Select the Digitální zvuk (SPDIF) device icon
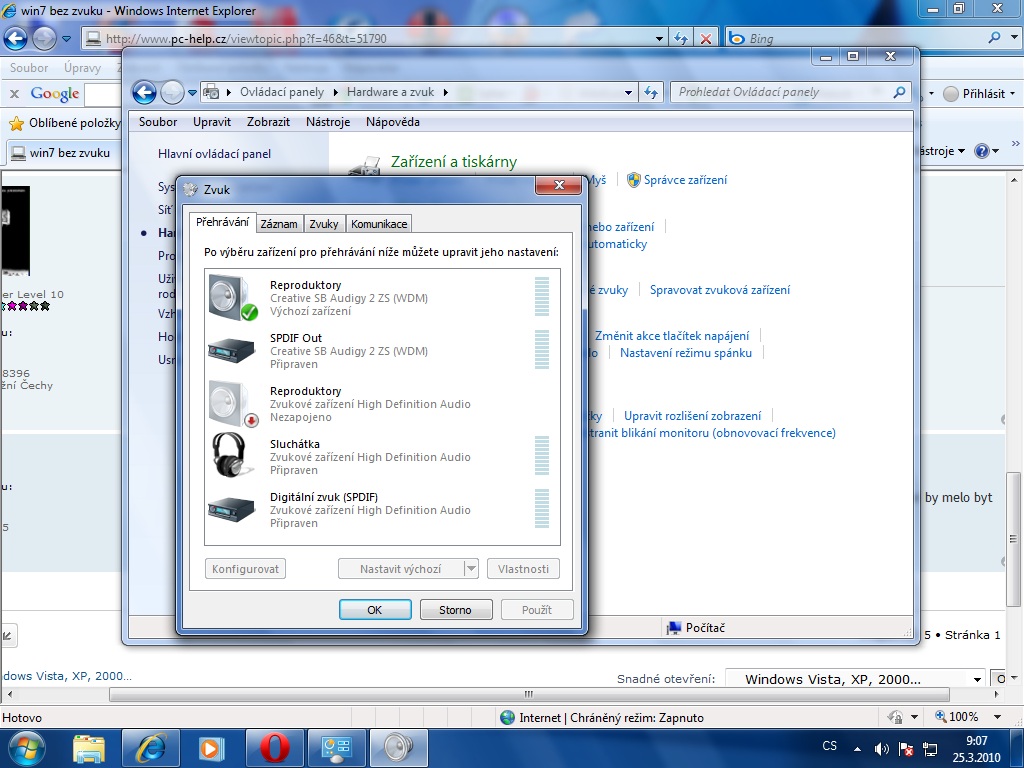The height and width of the screenshot is (768, 1024). 232,508
